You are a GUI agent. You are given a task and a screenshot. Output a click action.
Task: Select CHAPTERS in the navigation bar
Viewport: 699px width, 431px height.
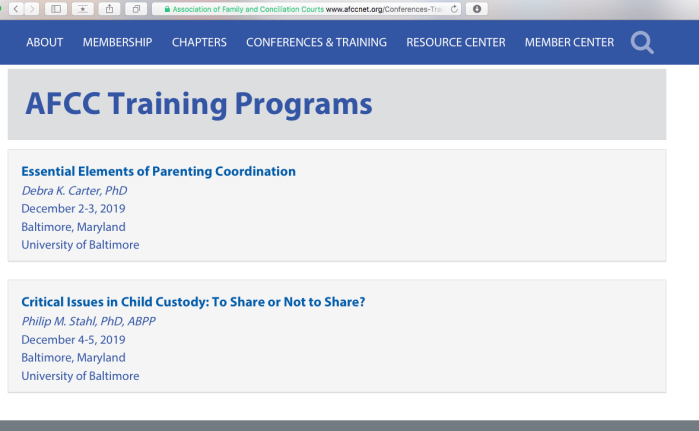[x=199, y=42]
